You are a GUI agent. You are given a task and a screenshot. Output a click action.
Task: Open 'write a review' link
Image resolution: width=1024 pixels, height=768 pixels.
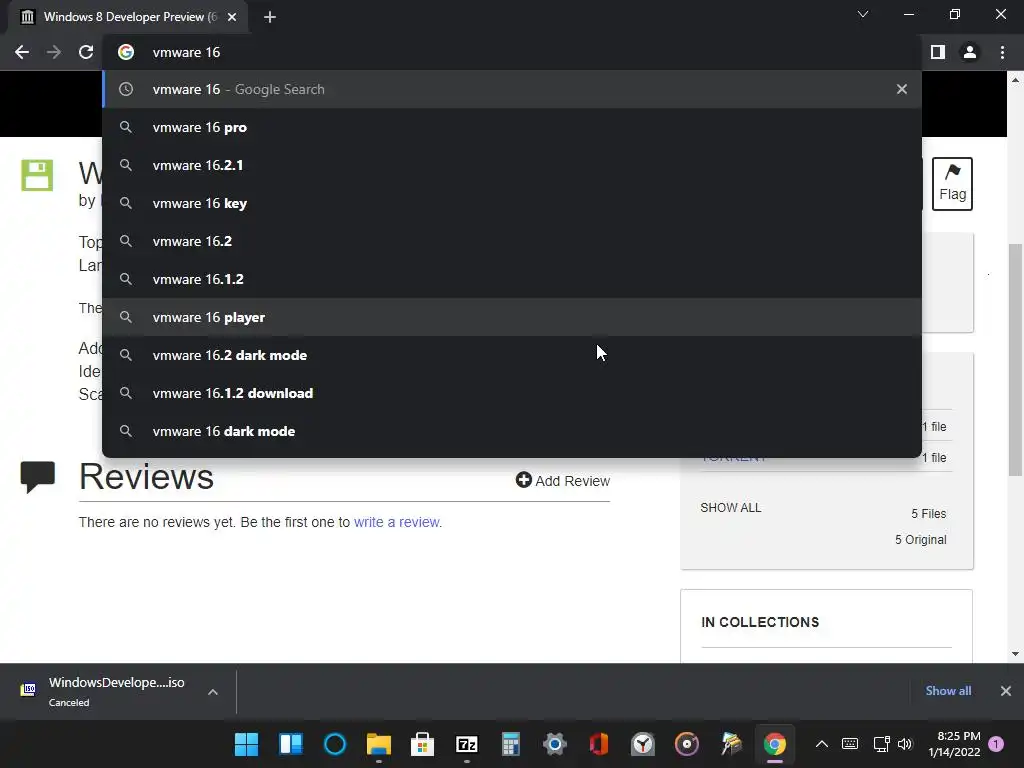396,522
